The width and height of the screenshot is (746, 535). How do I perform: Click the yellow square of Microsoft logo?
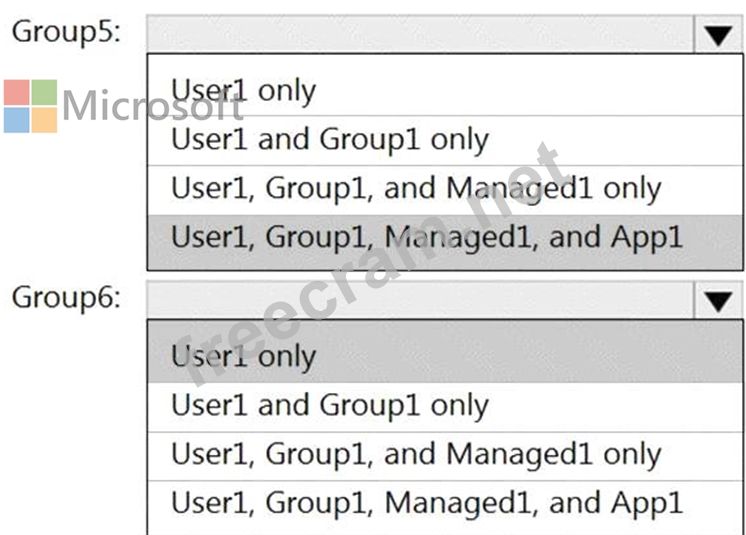pyautogui.click(x=44, y=120)
